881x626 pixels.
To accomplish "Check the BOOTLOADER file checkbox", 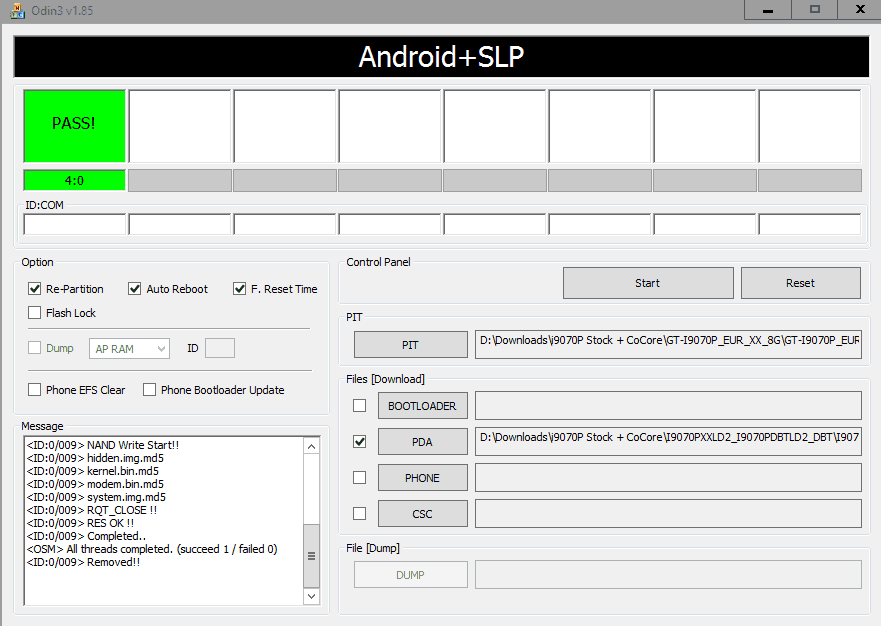I will click(359, 405).
